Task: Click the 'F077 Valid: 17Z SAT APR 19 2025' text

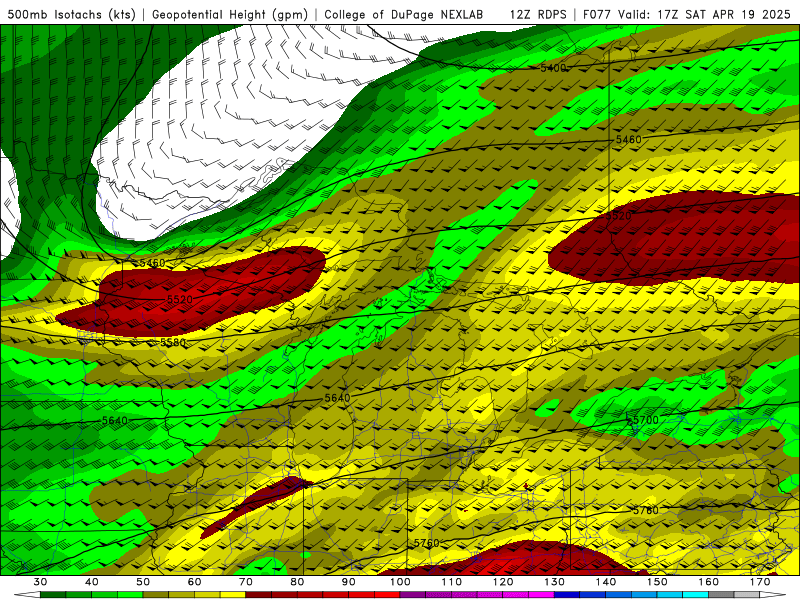Action: pyautogui.click(x=686, y=14)
